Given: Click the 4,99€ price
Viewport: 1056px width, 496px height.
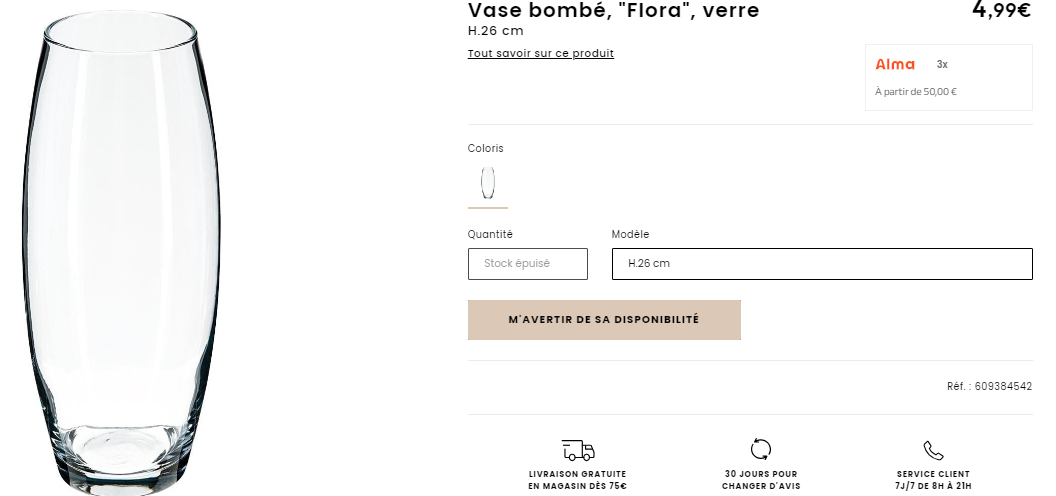Looking at the screenshot, I should tap(1001, 9).
